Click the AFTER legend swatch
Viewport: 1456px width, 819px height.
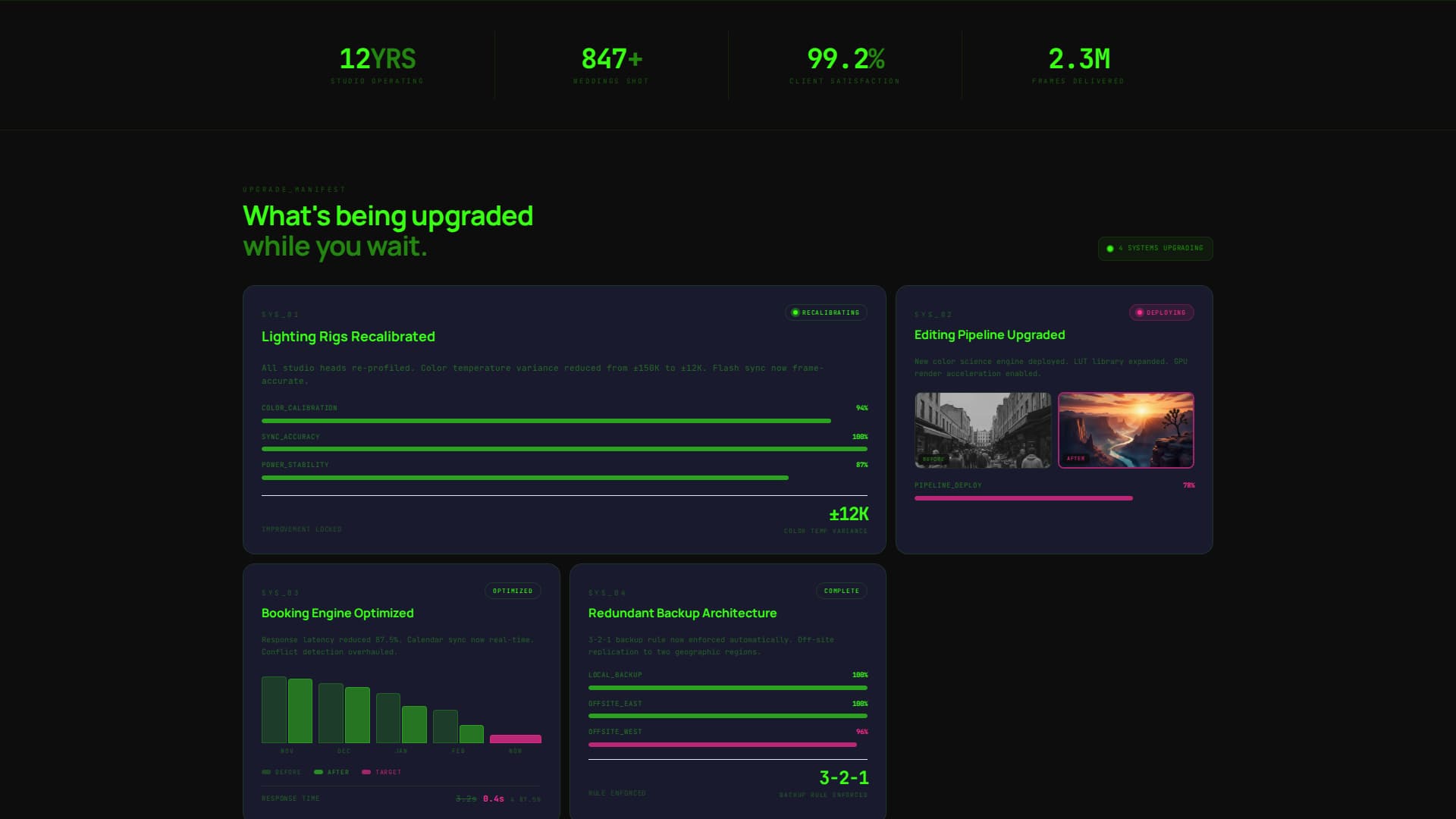point(318,772)
